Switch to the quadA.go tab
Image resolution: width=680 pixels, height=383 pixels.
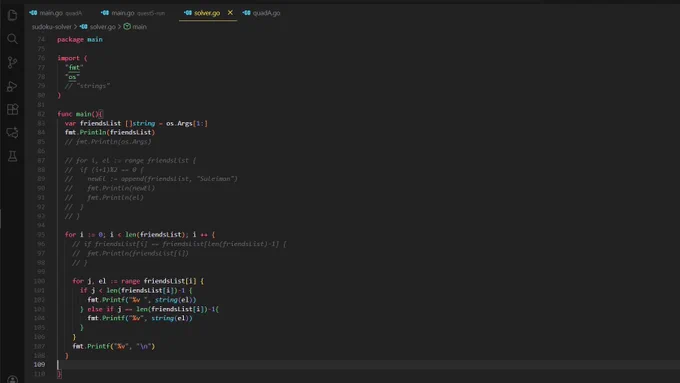click(262, 13)
